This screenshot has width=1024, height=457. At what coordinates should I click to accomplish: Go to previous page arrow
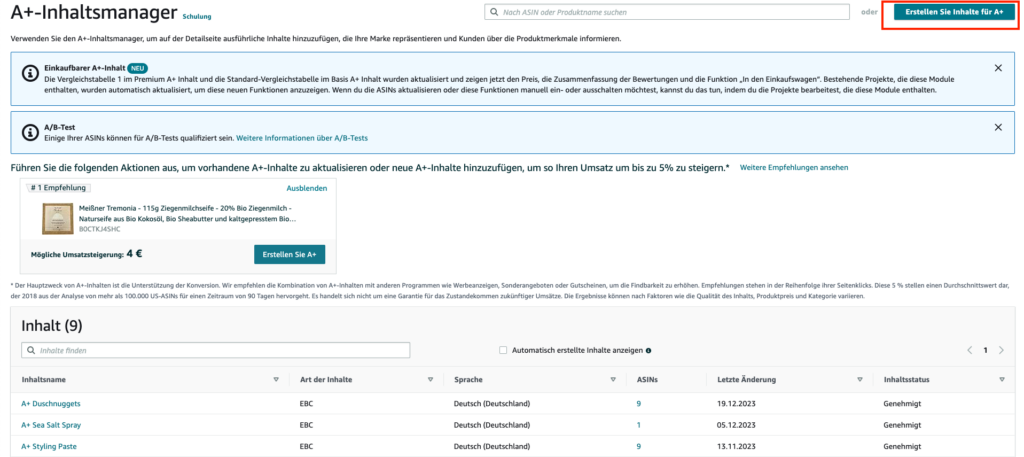pyautogui.click(x=970, y=351)
